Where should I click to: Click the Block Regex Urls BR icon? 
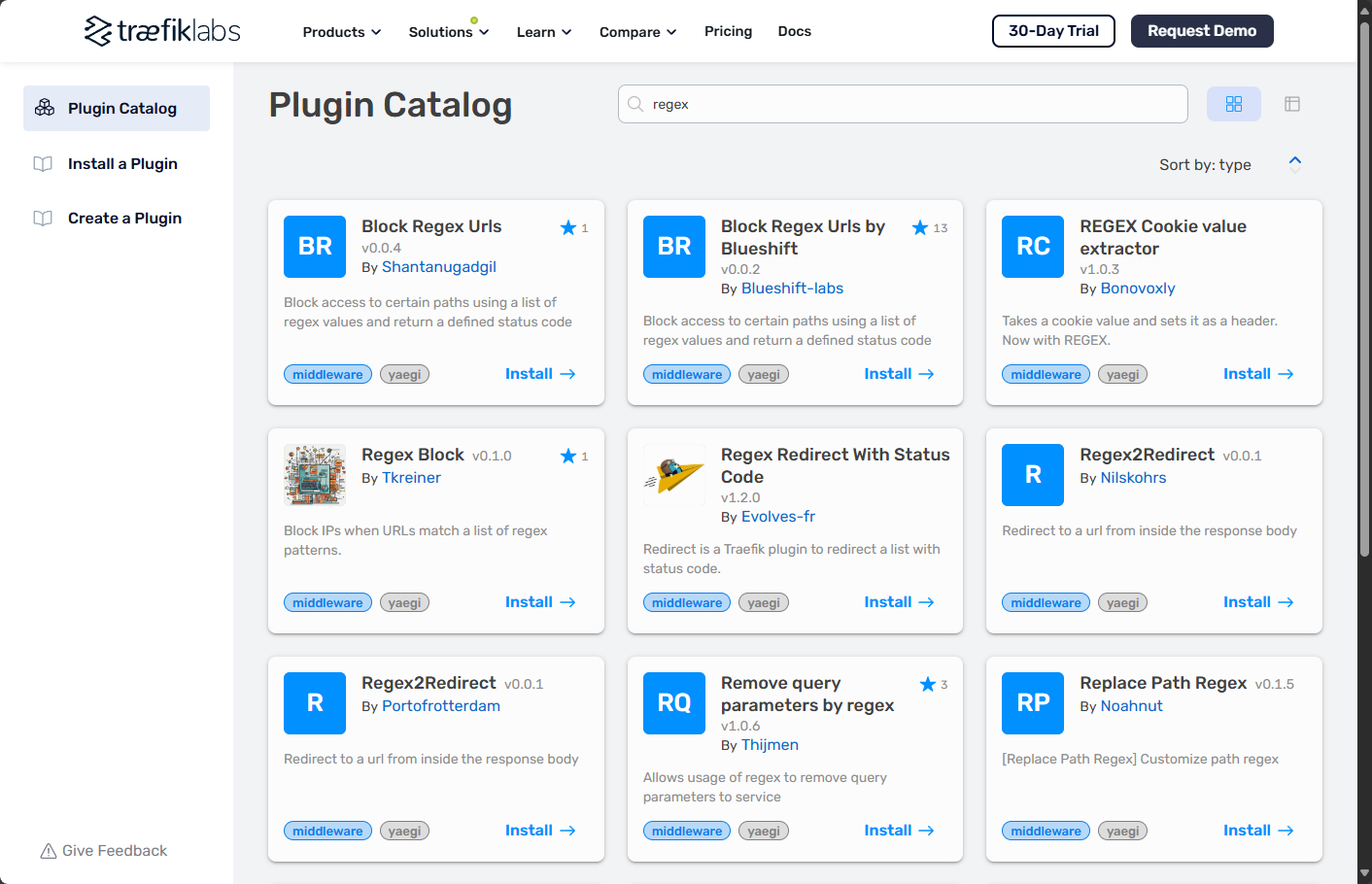coord(315,247)
